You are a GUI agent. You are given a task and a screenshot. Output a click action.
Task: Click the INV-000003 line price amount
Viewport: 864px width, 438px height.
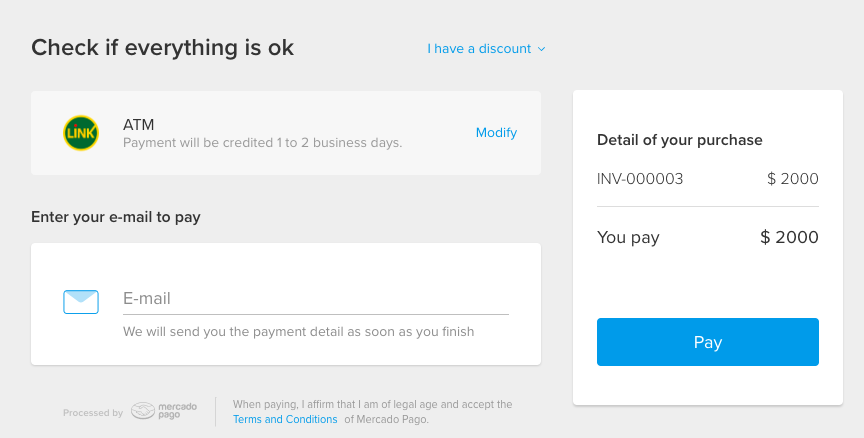[793, 179]
